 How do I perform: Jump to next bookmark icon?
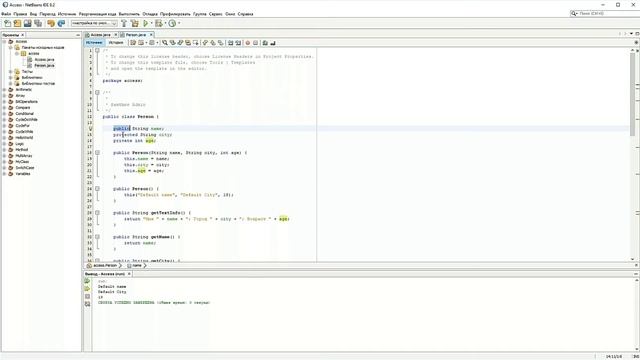click(x=213, y=42)
